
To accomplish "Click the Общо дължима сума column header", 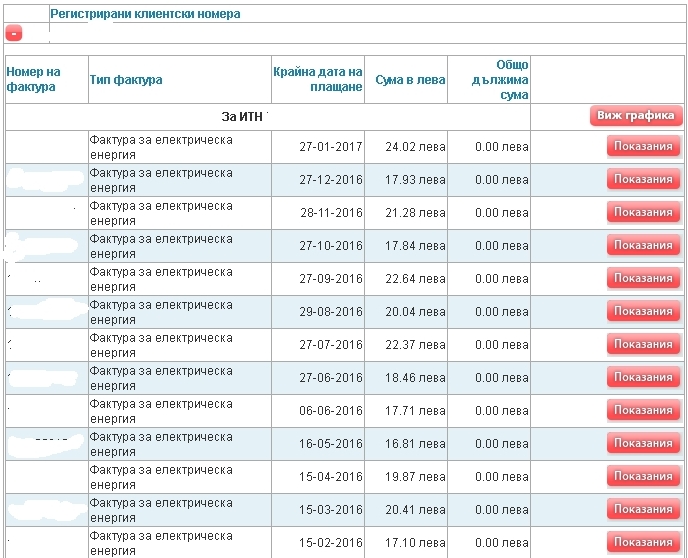I will tap(500, 80).
